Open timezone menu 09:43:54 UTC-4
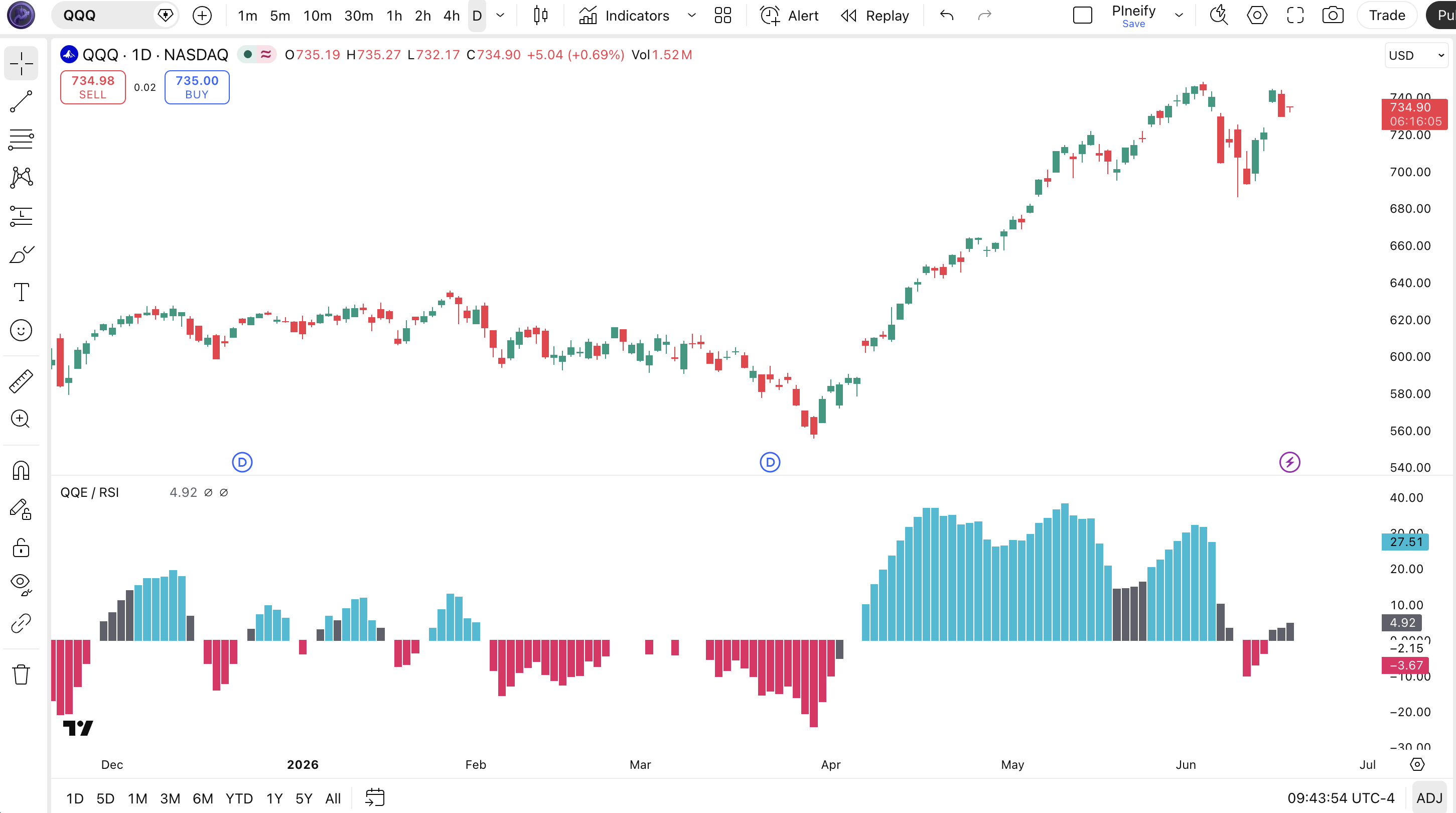The width and height of the screenshot is (1456, 813). pyautogui.click(x=1341, y=798)
